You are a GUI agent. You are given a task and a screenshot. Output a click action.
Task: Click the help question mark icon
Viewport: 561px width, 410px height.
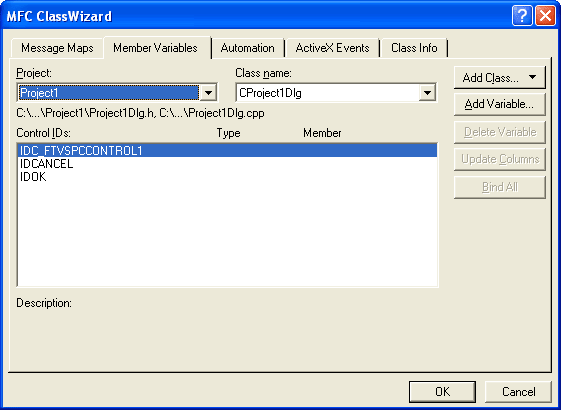click(x=522, y=16)
